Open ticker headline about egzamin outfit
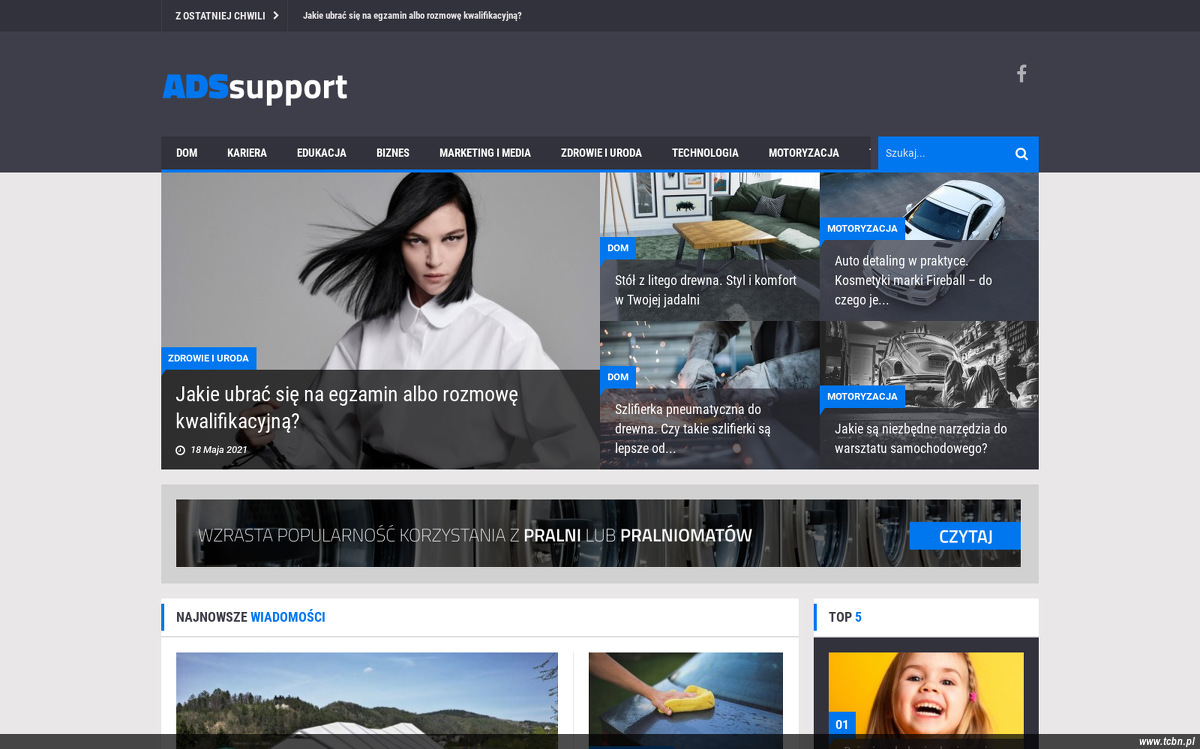1200x749 pixels. [412, 15]
